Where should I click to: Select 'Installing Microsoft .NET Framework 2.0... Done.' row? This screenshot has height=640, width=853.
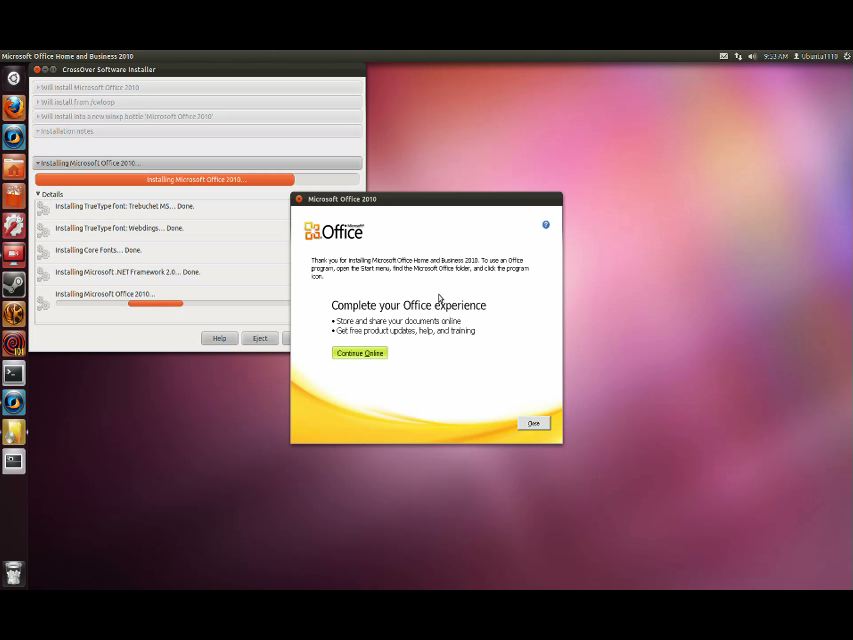163,274
